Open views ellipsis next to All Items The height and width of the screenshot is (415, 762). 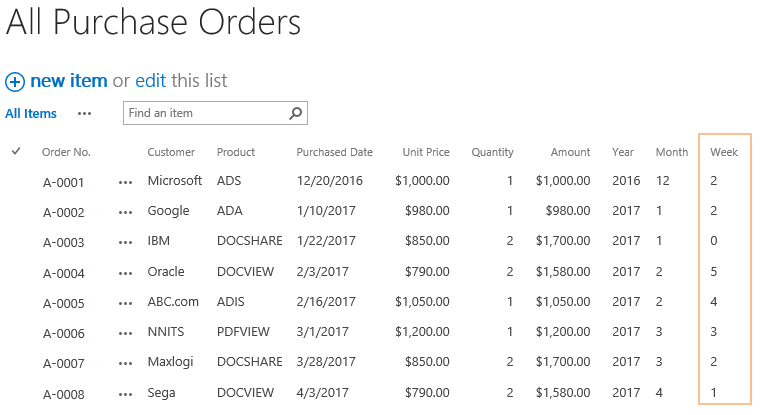click(84, 114)
